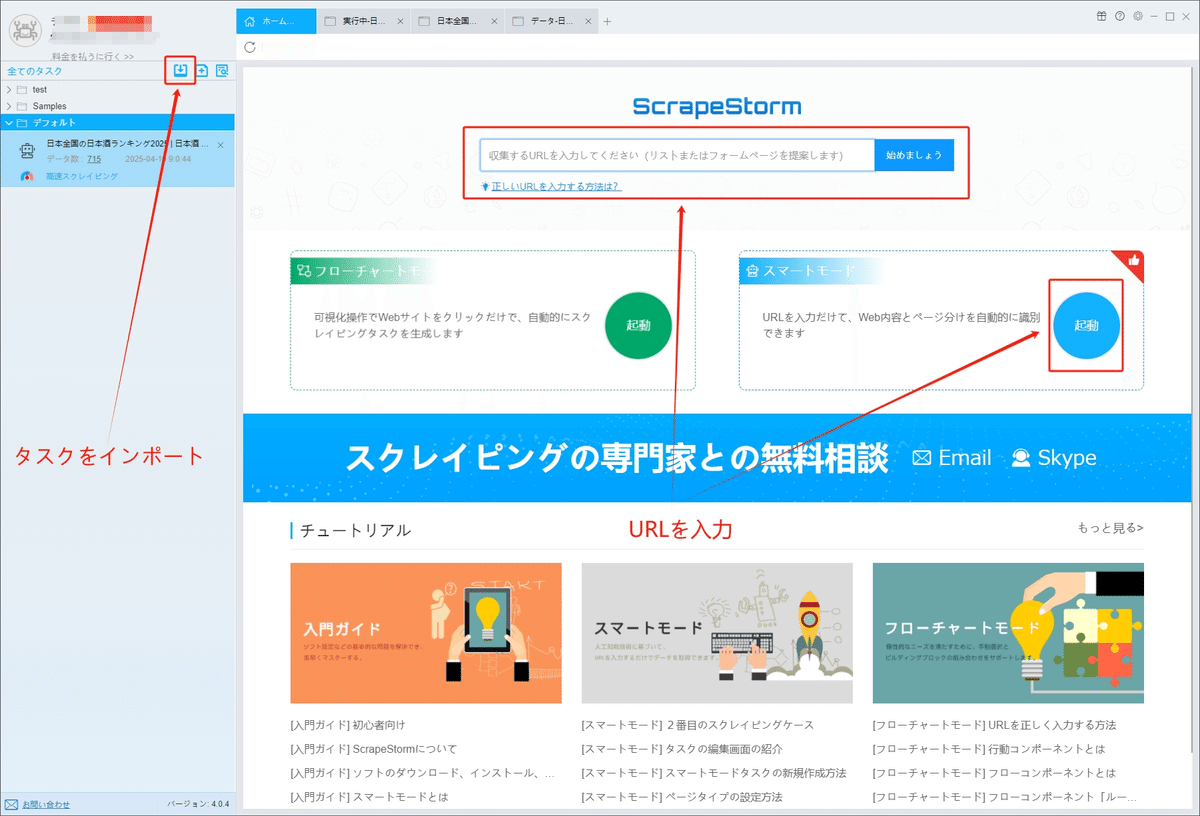This screenshot has height=816, width=1200.
Task: Select the sake ranking task title
Action: tap(128, 144)
